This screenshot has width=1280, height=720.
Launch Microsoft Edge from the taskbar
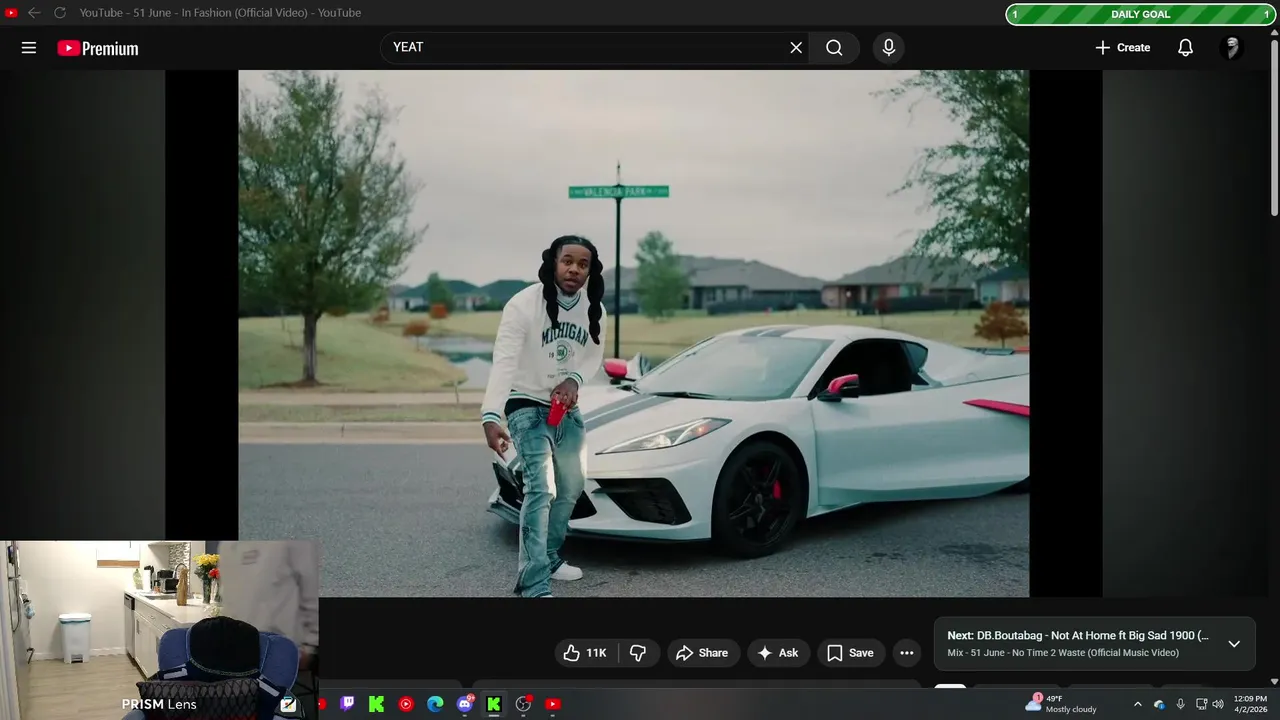click(435, 704)
